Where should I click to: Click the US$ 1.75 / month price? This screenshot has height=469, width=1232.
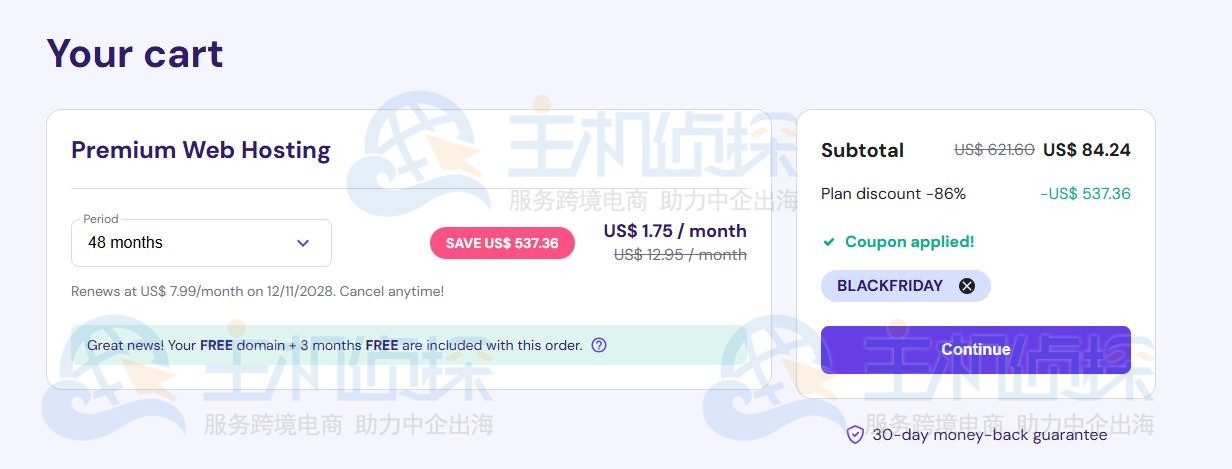click(x=675, y=231)
